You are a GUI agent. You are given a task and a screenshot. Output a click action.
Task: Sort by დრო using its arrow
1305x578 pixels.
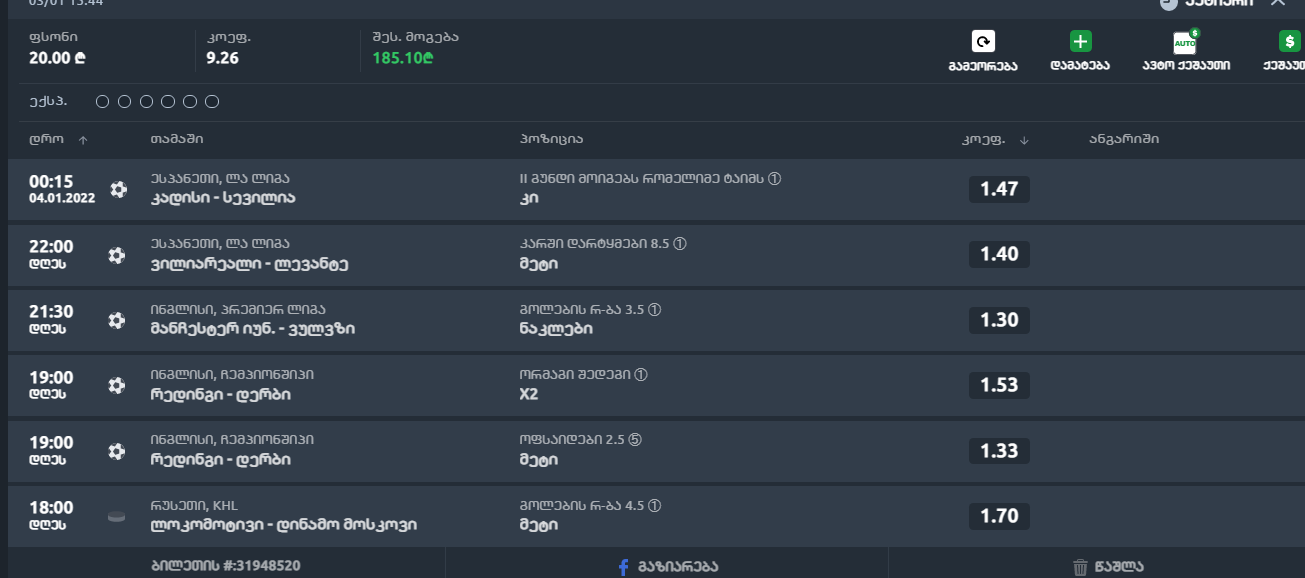pos(83,140)
